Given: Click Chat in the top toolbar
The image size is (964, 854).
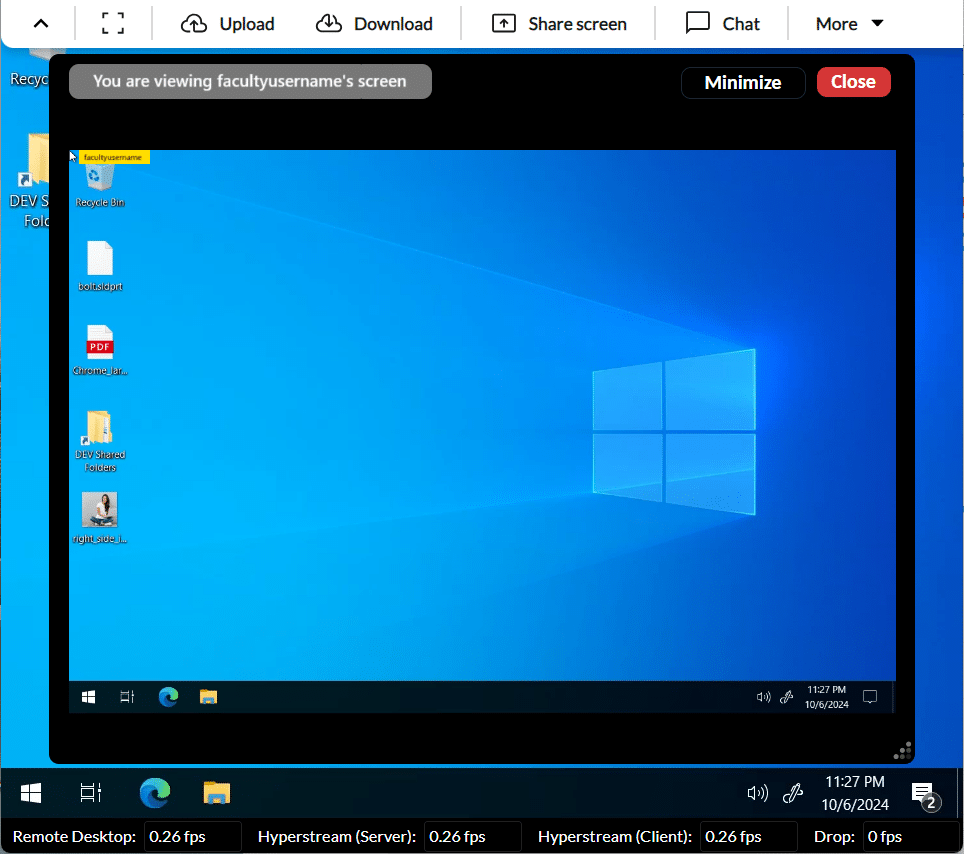Looking at the screenshot, I should (x=722, y=23).
